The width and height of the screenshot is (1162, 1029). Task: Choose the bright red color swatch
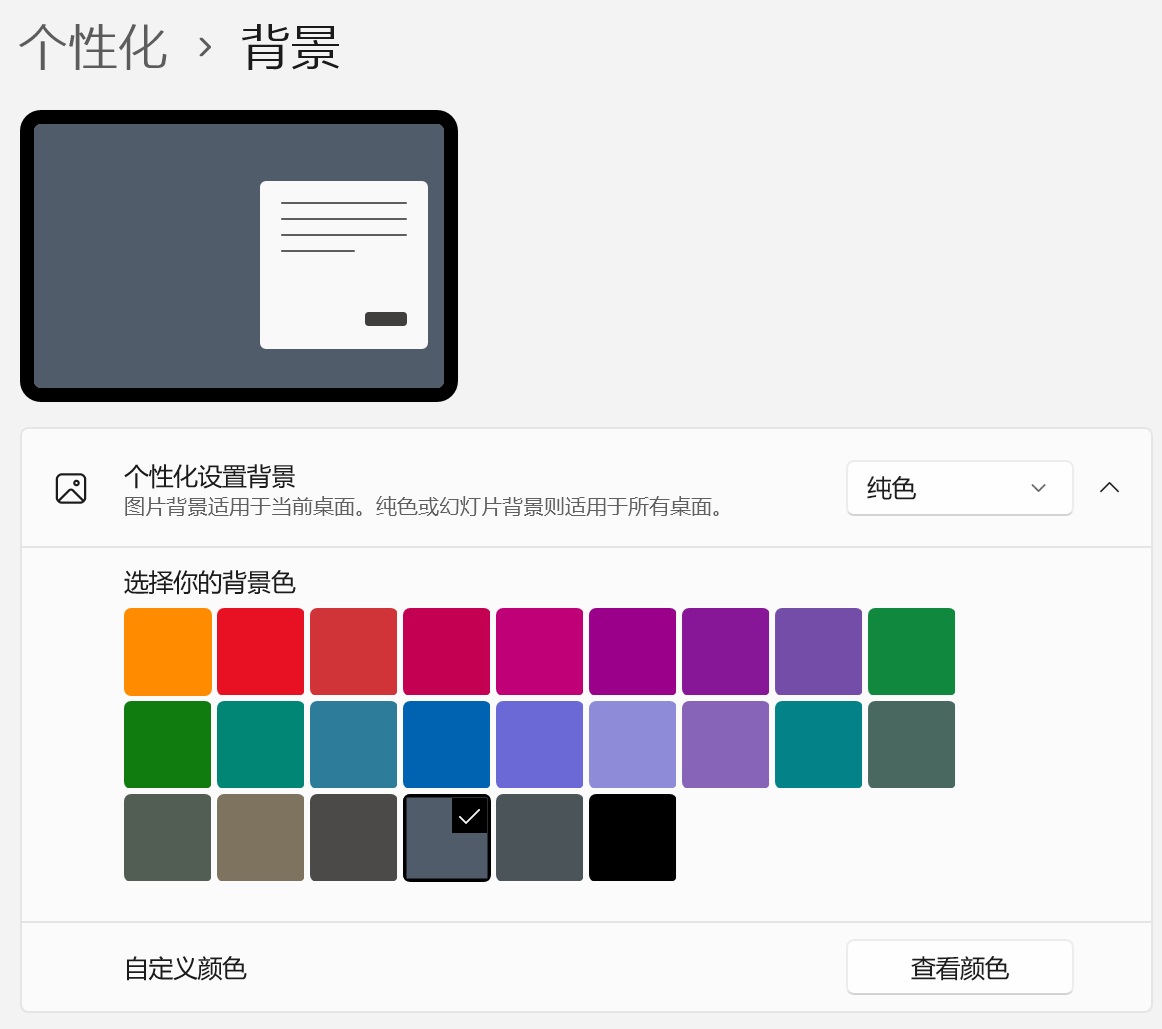(x=261, y=652)
